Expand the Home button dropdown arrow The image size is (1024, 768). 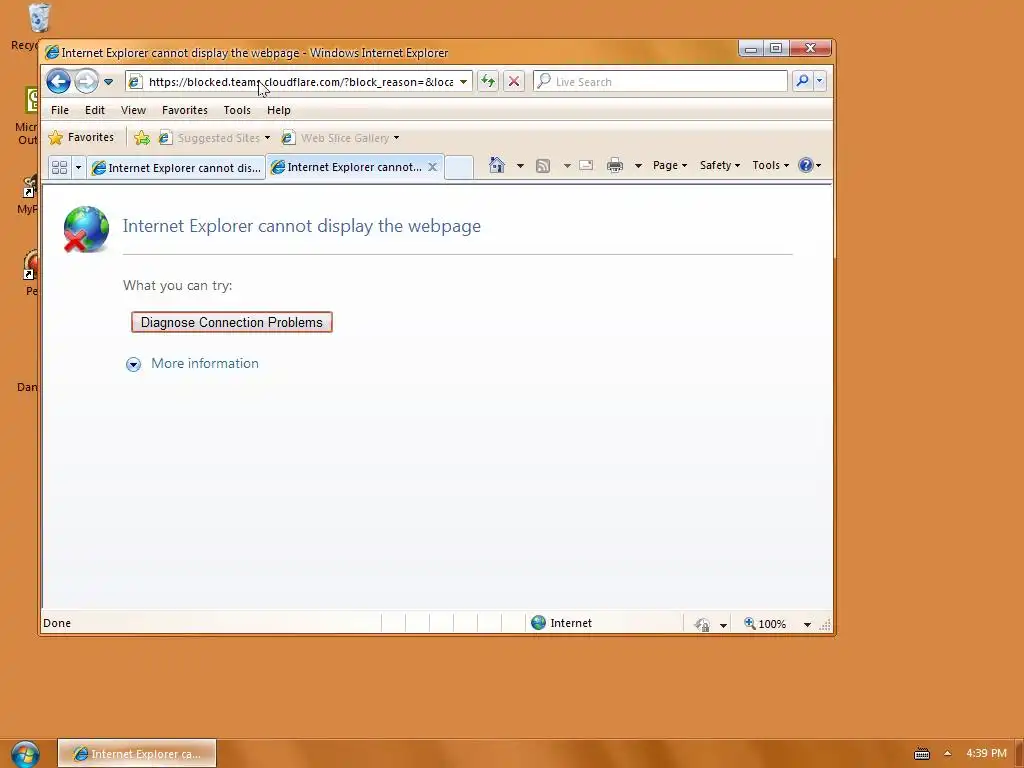(520, 166)
